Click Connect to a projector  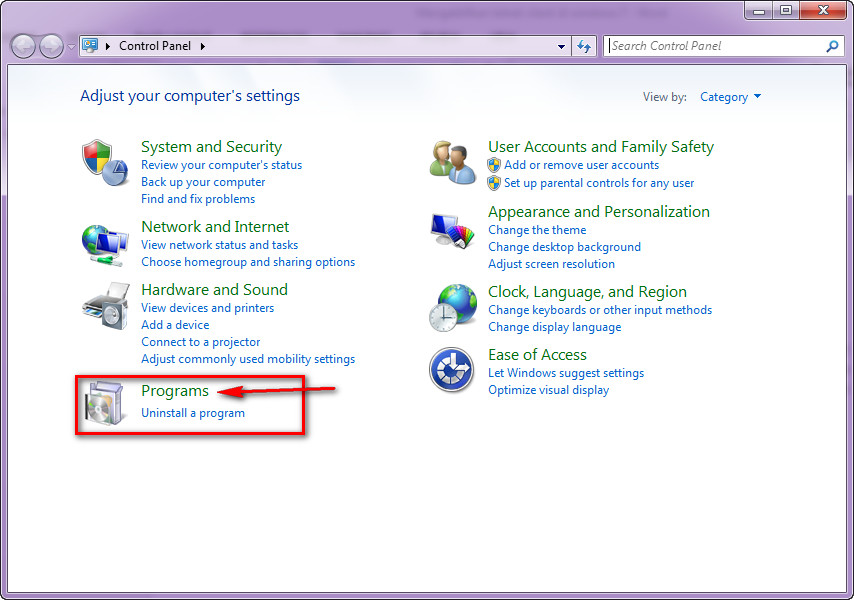pos(200,342)
